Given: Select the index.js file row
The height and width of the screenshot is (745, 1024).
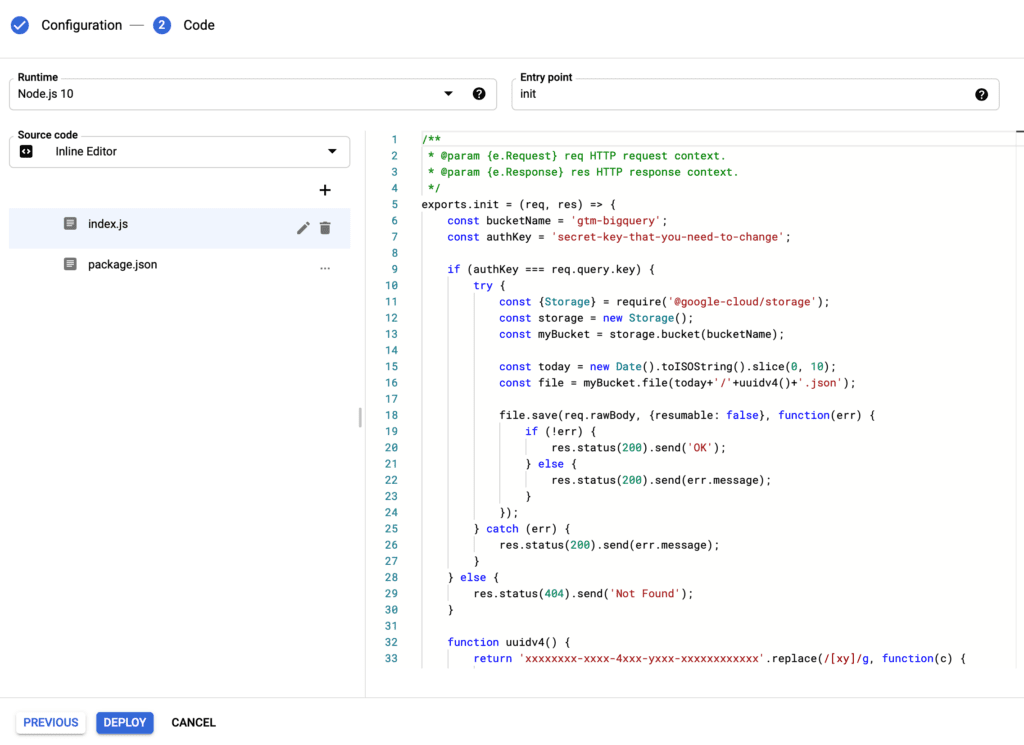Looking at the screenshot, I should [x=180, y=228].
